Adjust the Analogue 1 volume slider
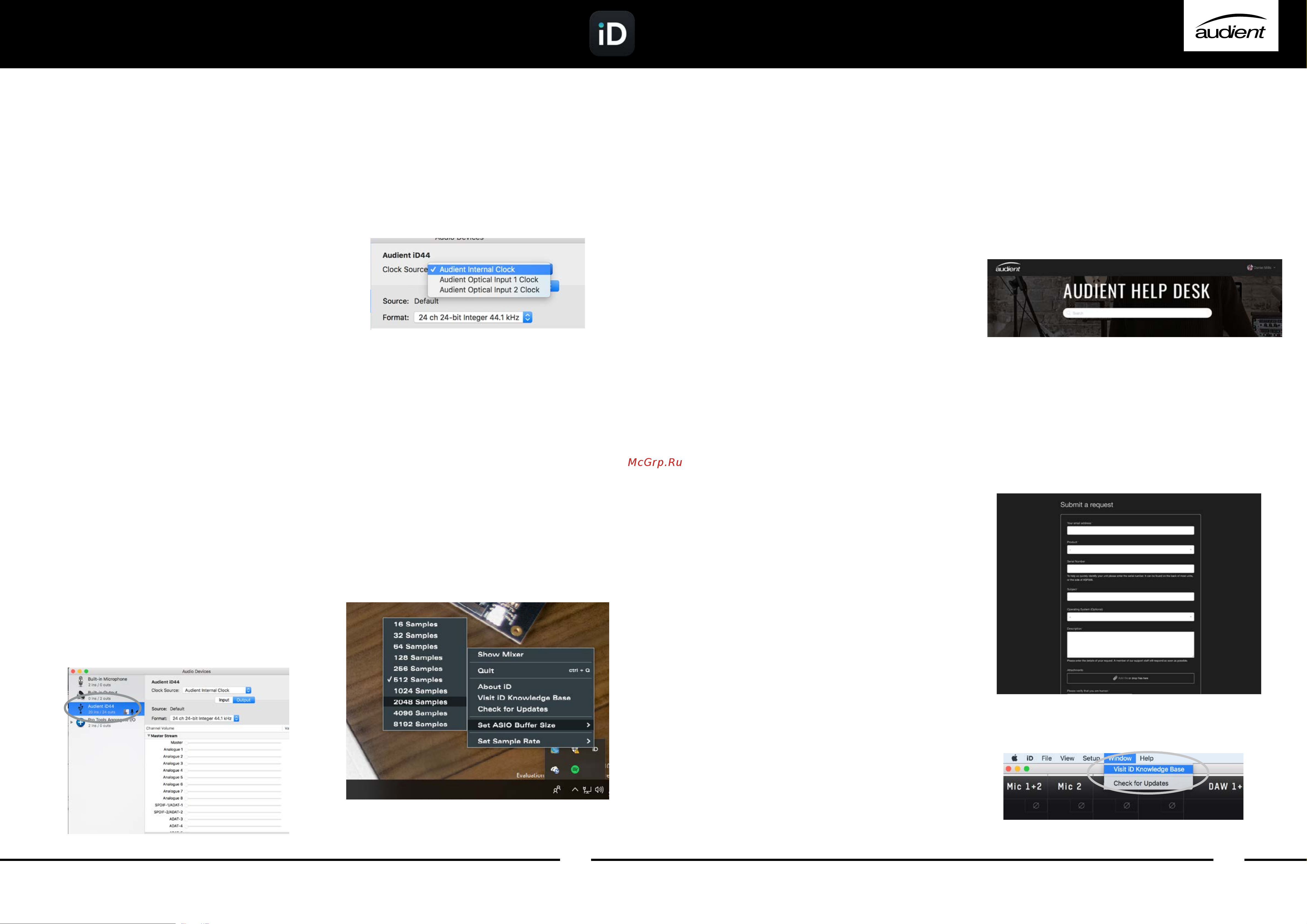1307x924 pixels. pyautogui.click(x=234, y=749)
